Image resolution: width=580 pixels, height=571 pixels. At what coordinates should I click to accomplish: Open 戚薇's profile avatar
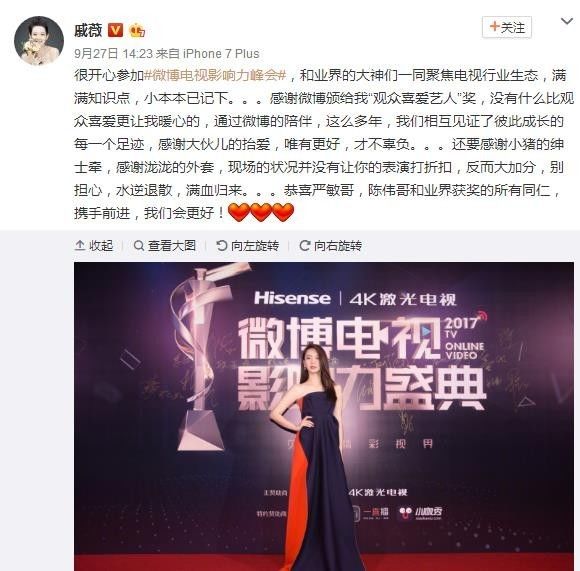coord(39,40)
